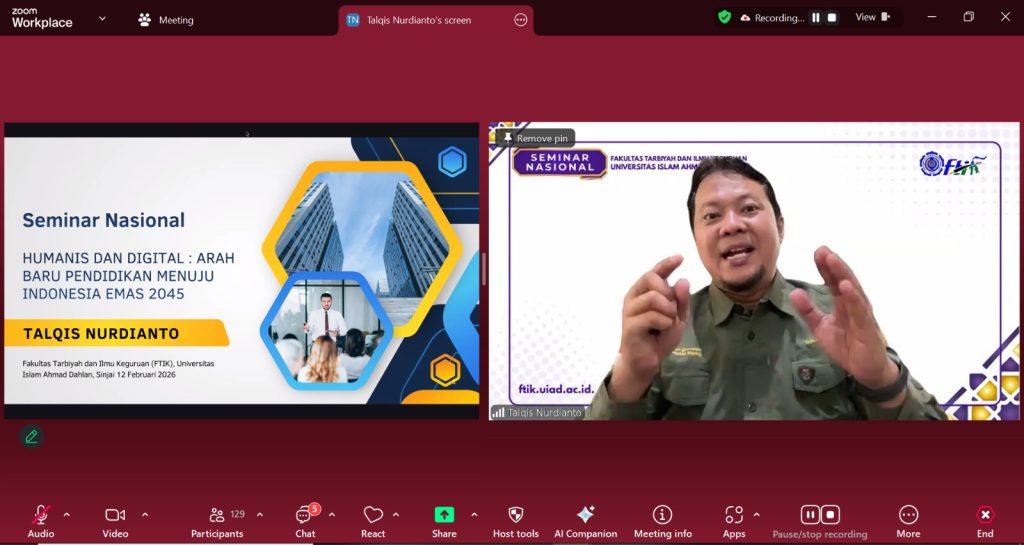Pause the recording in the top bar
The width and height of the screenshot is (1024, 545).
pyautogui.click(x=815, y=18)
